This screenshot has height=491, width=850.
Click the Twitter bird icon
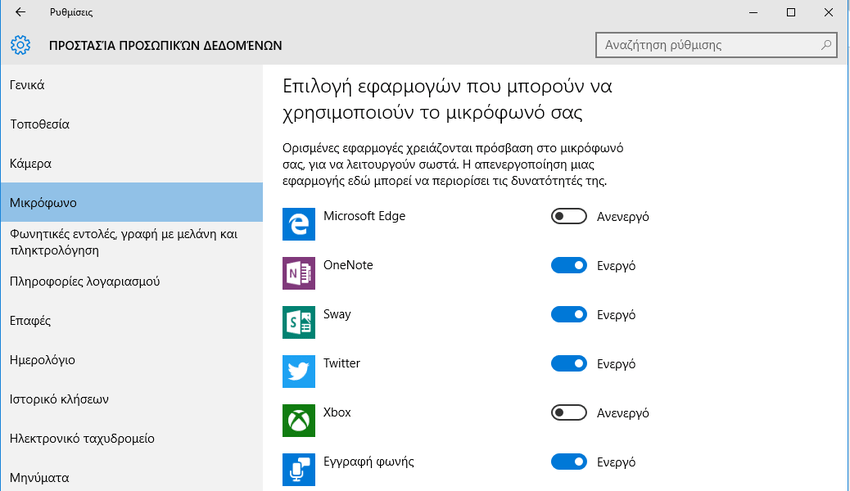coord(299,371)
